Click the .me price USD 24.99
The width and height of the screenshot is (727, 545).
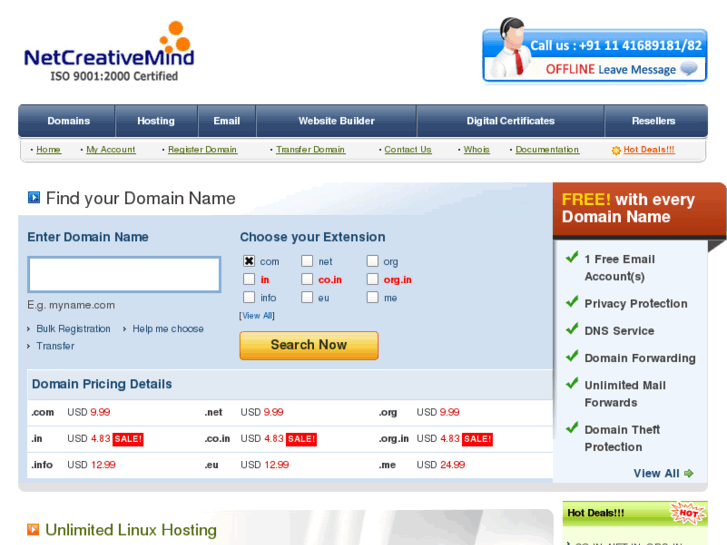pos(440,465)
